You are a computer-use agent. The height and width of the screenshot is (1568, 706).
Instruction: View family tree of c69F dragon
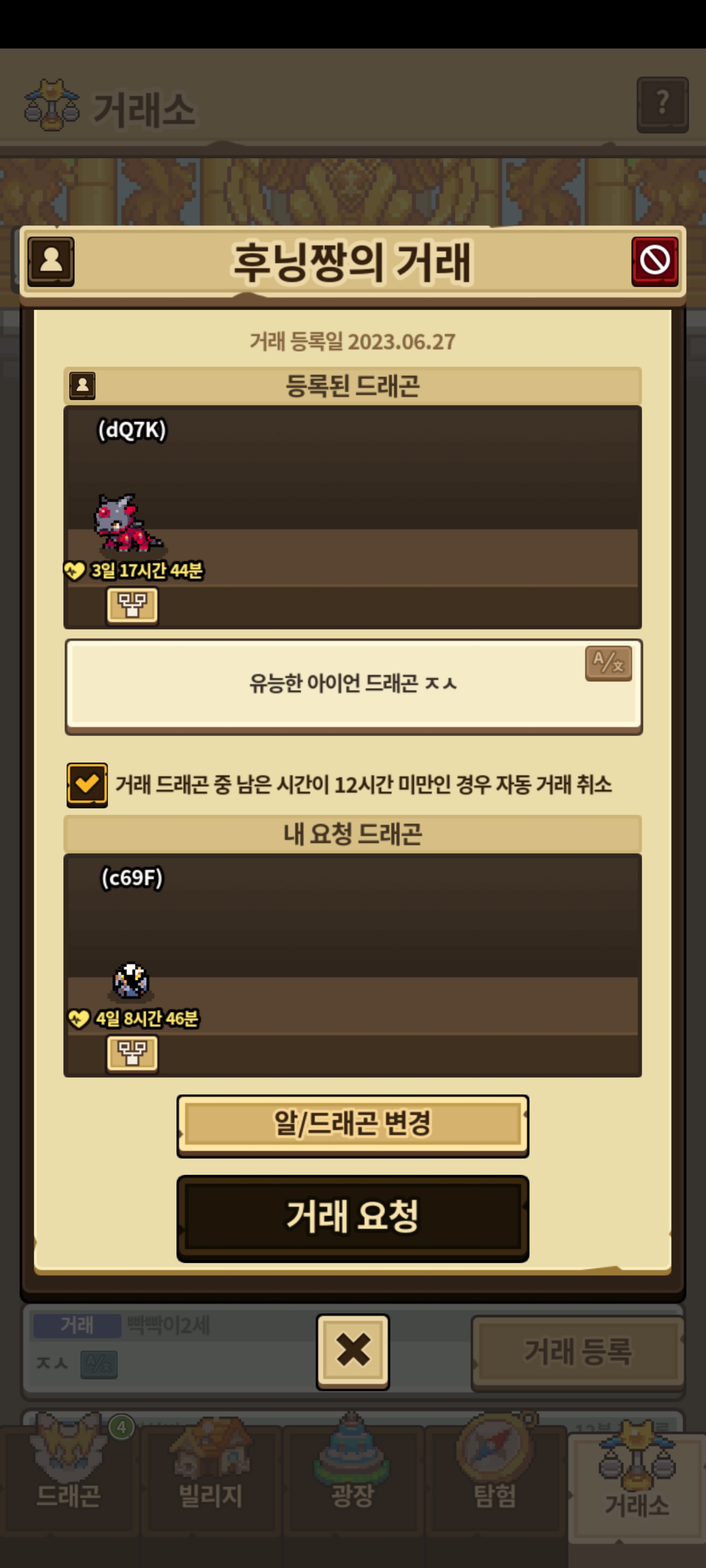[x=132, y=1053]
